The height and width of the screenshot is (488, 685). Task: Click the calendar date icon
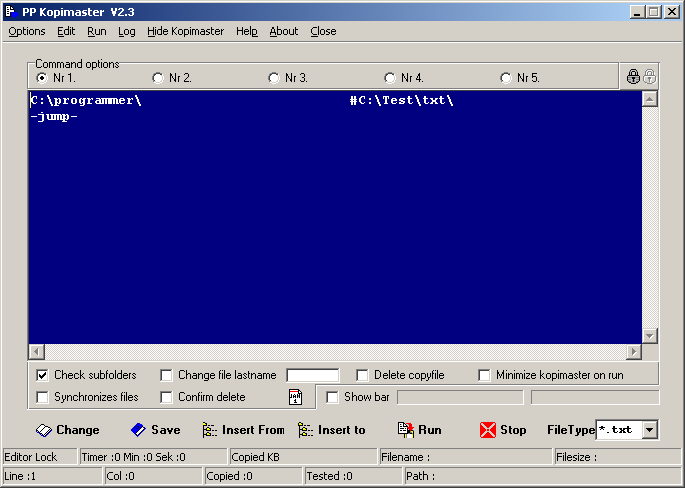pyautogui.click(x=295, y=397)
